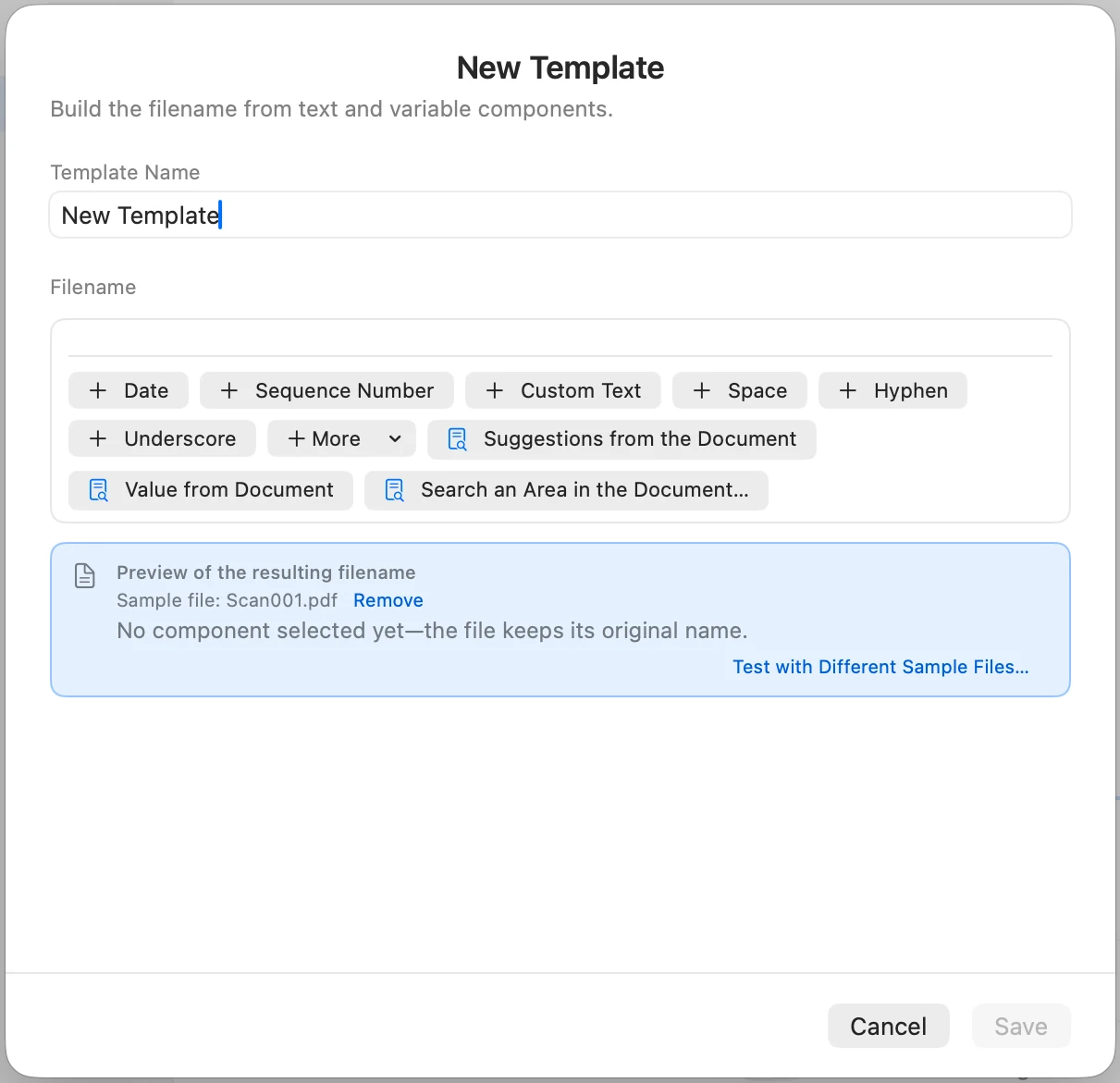Click the plus icon beside Date

(98, 390)
